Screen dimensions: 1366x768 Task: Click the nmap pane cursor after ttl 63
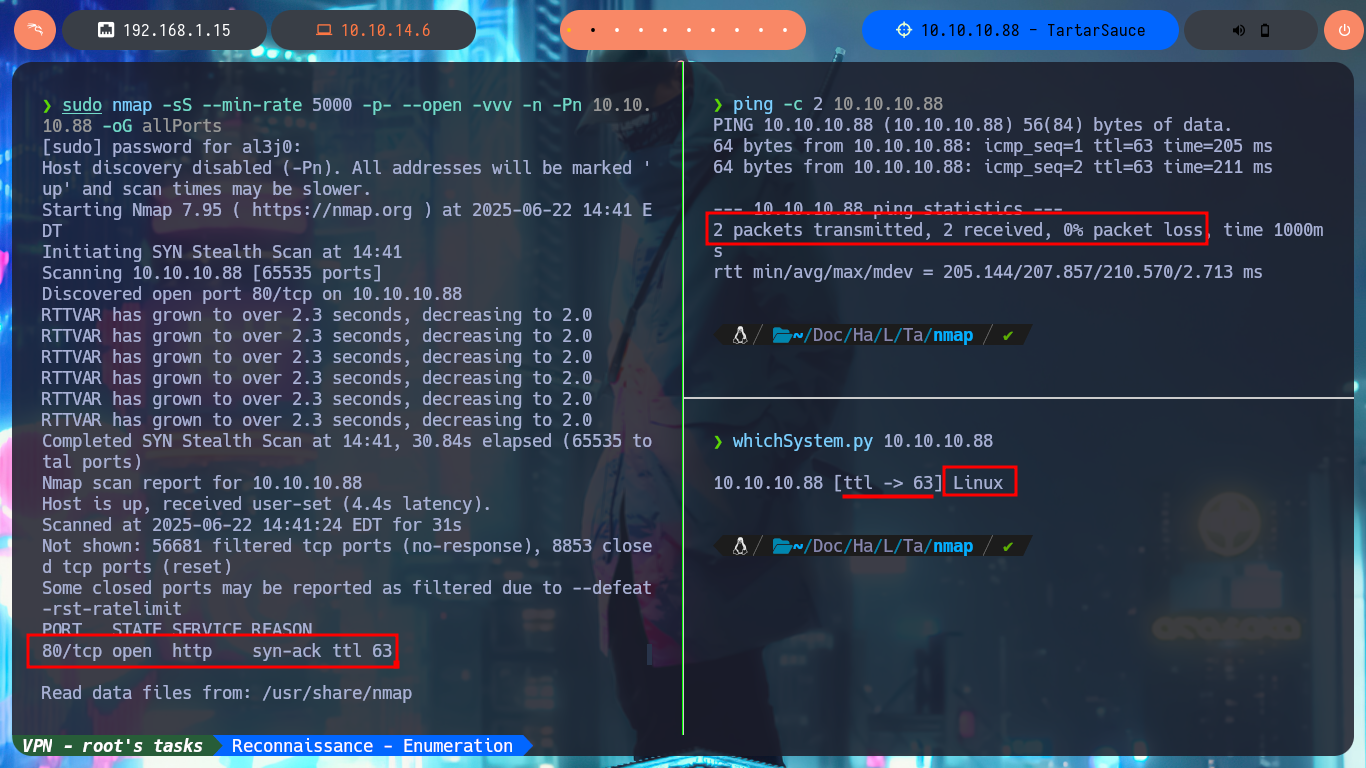point(649,654)
